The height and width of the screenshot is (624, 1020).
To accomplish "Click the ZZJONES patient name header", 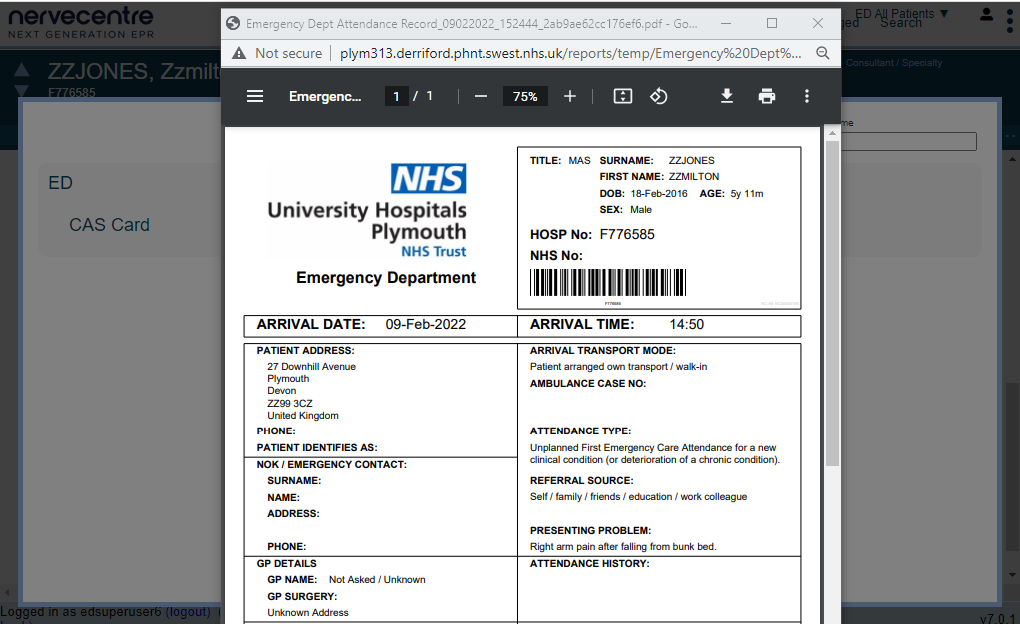I will [135, 71].
